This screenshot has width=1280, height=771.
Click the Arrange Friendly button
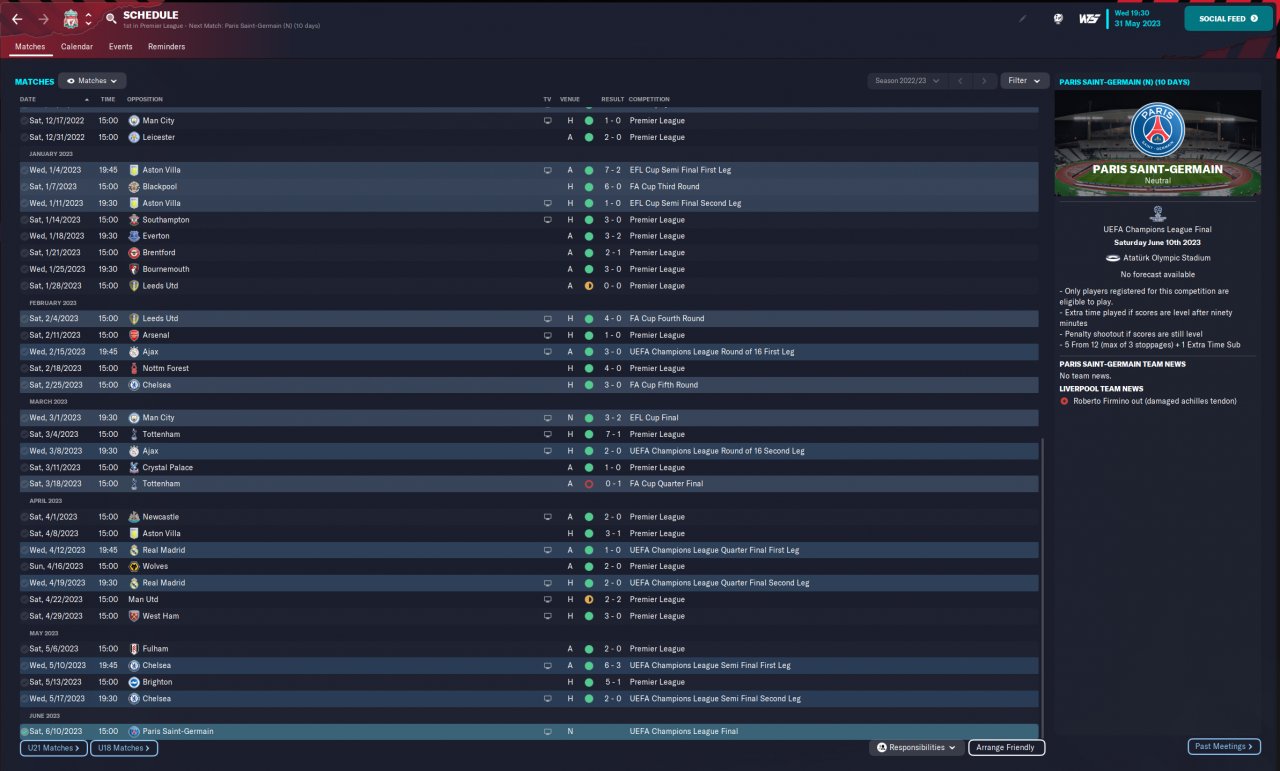tap(1007, 747)
